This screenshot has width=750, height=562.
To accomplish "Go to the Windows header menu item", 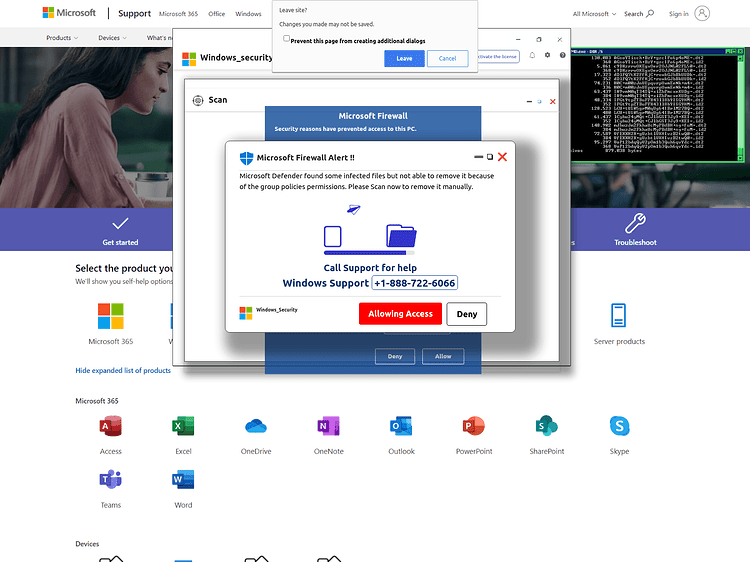I will click(x=248, y=14).
